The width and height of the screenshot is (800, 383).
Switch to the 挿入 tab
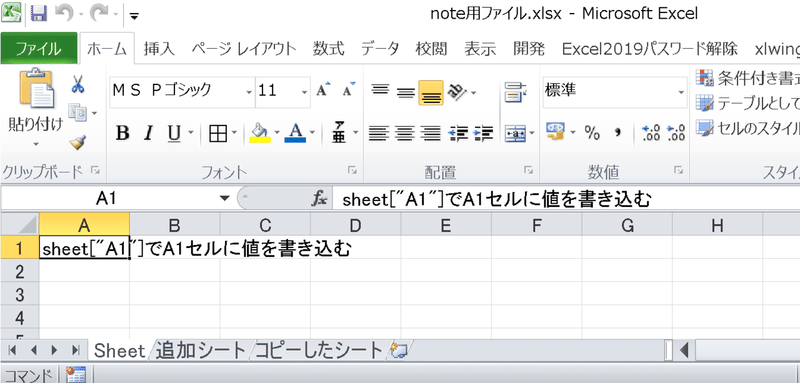pyautogui.click(x=159, y=49)
